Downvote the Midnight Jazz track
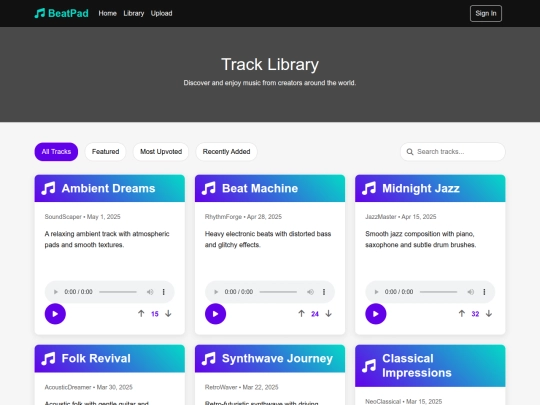Image resolution: width=540 pixels, height=405 pixels. pos(489,313)
